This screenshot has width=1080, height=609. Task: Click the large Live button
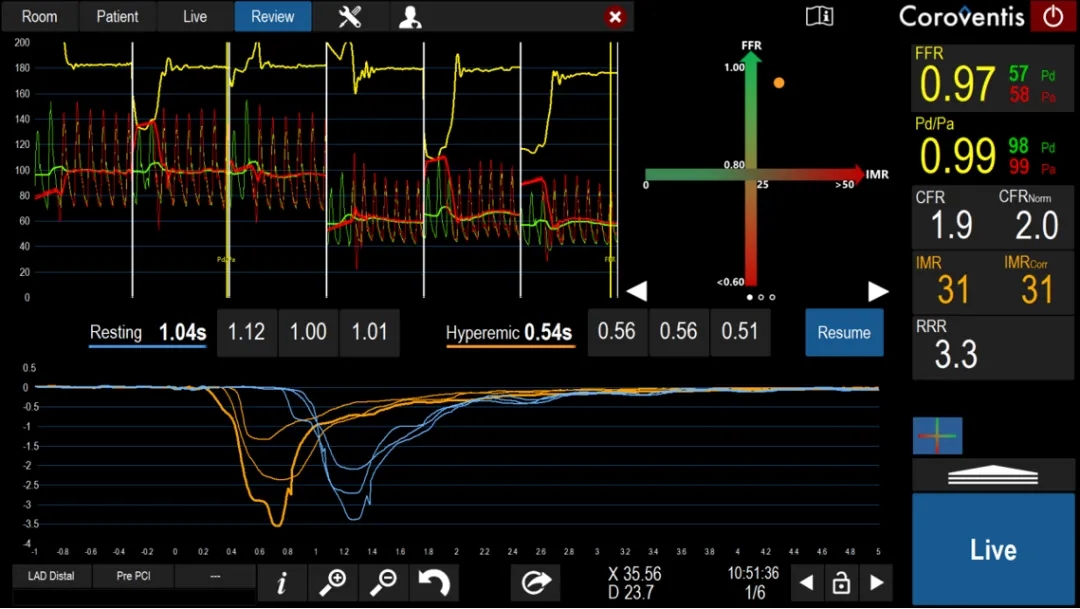(992, 549)
